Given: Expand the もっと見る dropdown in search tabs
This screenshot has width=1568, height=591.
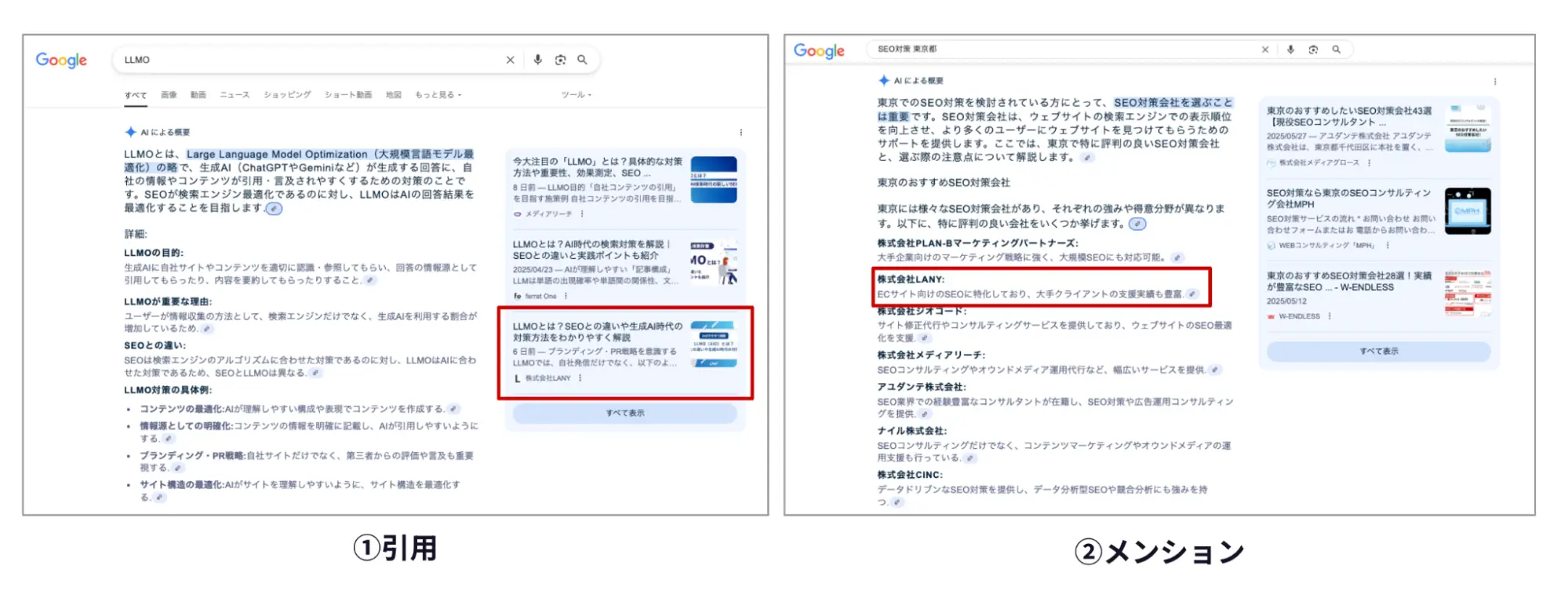Looking at the screenshot, I should (438, 95).
